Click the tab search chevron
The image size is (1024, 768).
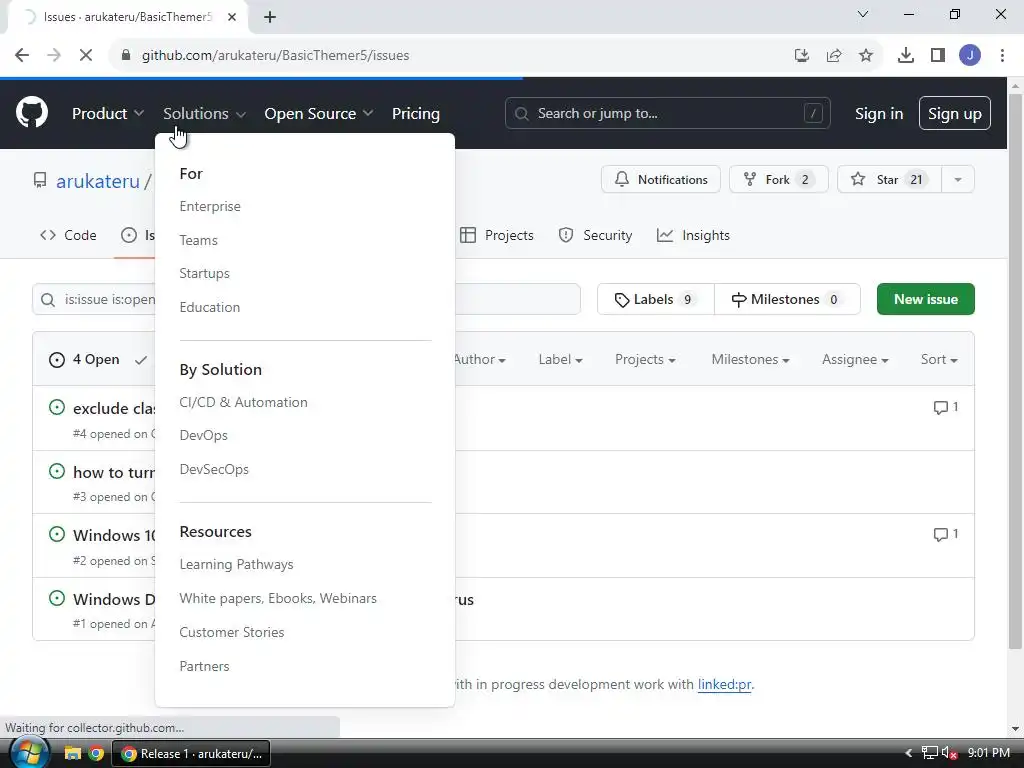pos(863,14)
